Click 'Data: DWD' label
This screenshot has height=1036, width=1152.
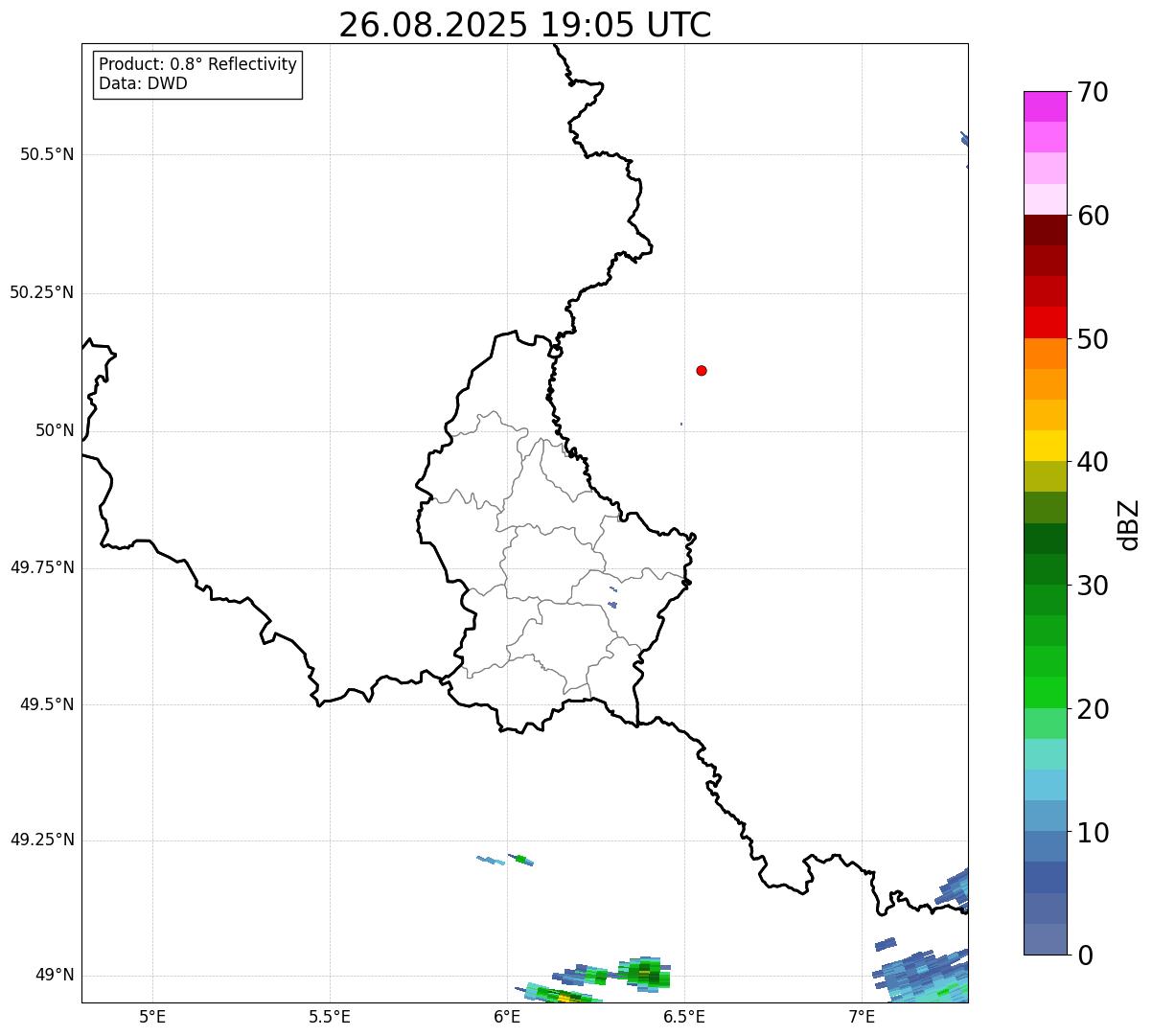pyautogui.click(x=143, y=83)
